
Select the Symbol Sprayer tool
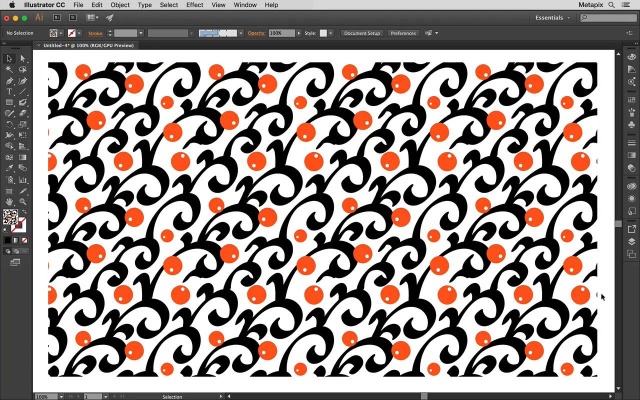tap(9, 180)
